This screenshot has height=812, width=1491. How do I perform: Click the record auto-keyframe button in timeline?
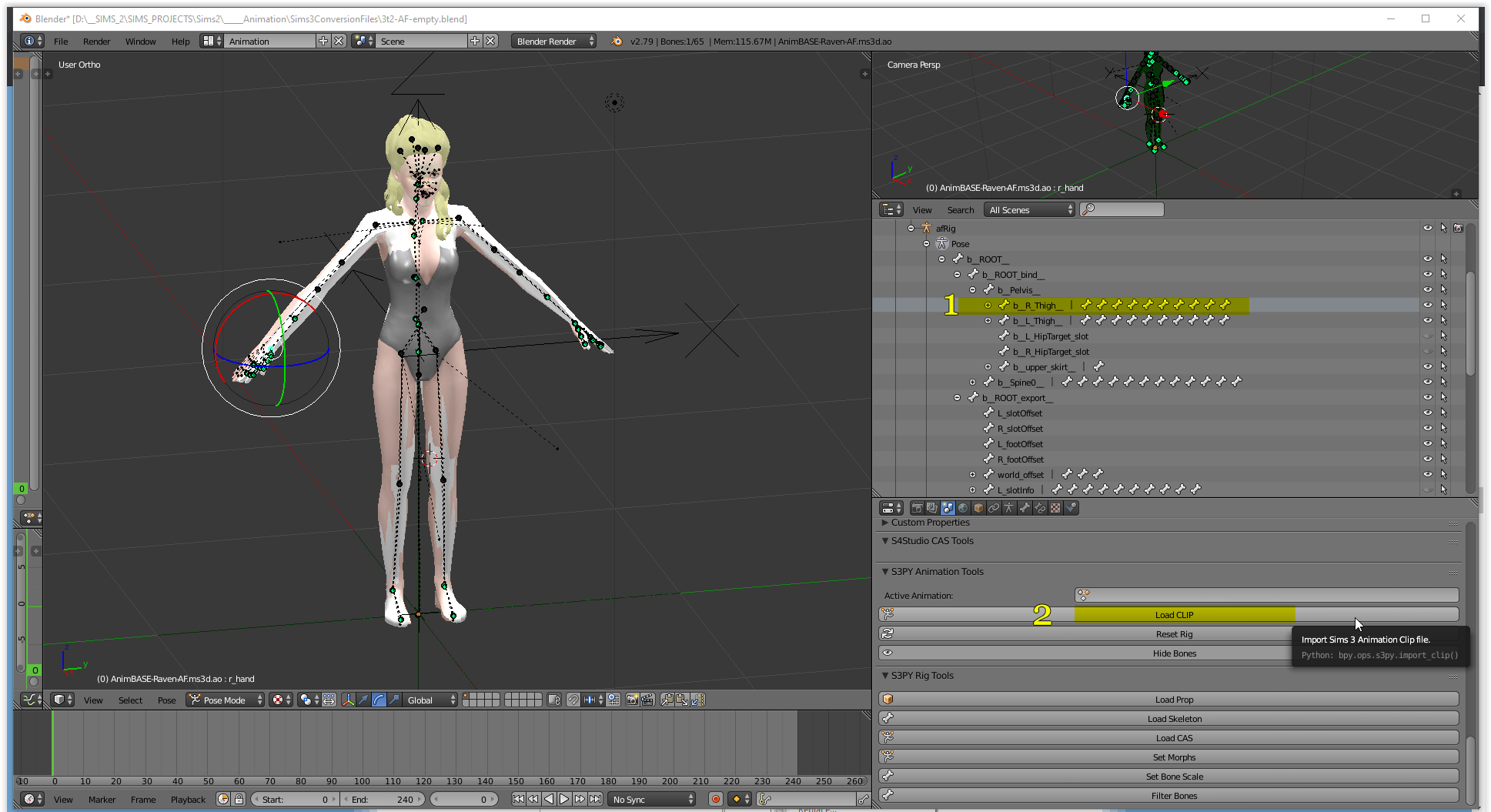pos(715,800)
